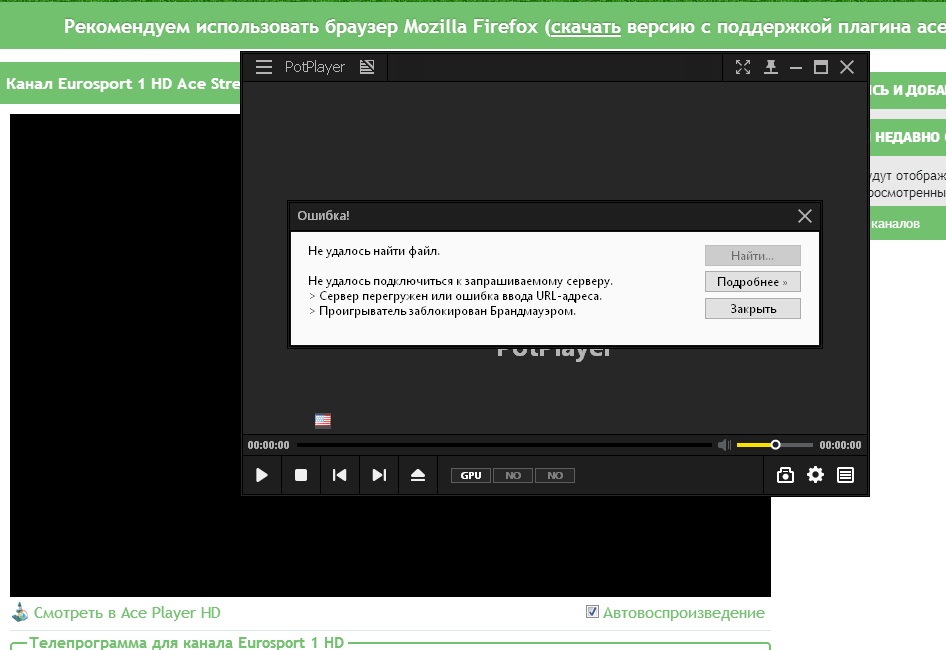Image resolution: width=946 pixels, height=650 pixels.
Task: Click the playlist icon beside PotPlayer title
Action: pos(367,67)
